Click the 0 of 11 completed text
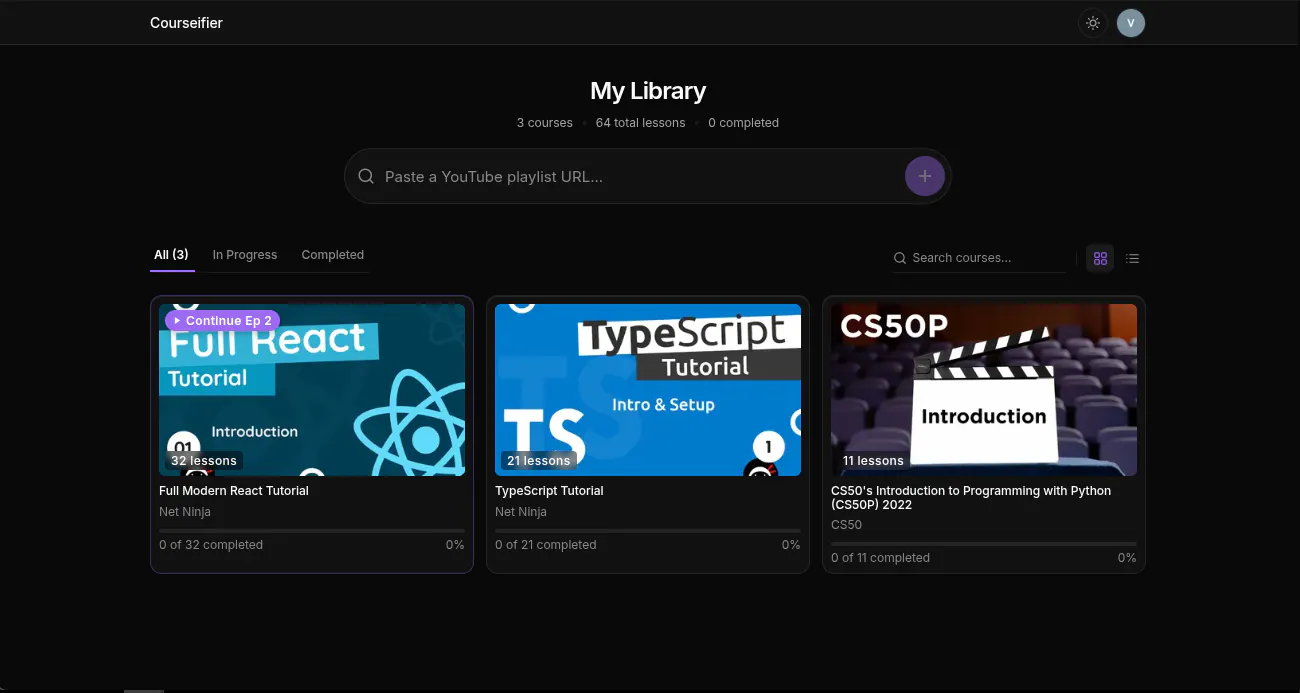The width and height of the screenshot is (1300, 693). pos(881,558)
